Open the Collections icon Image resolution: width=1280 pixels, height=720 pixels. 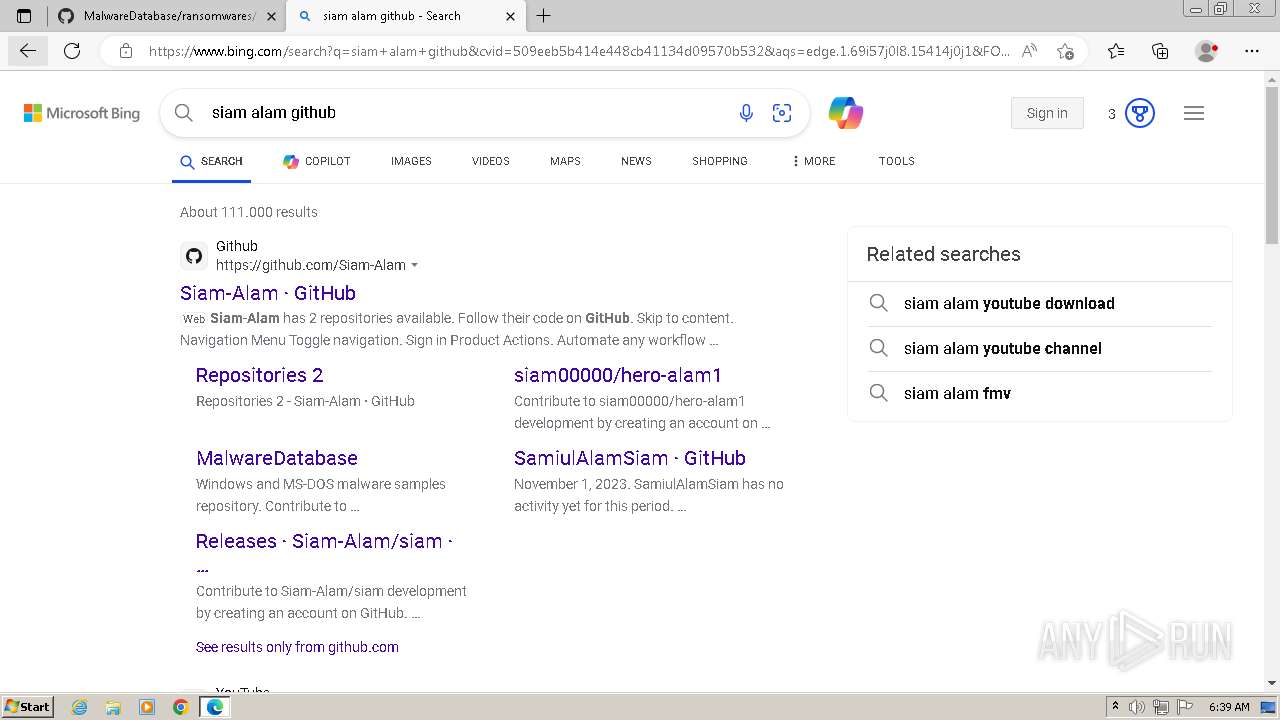[1160, 51]
